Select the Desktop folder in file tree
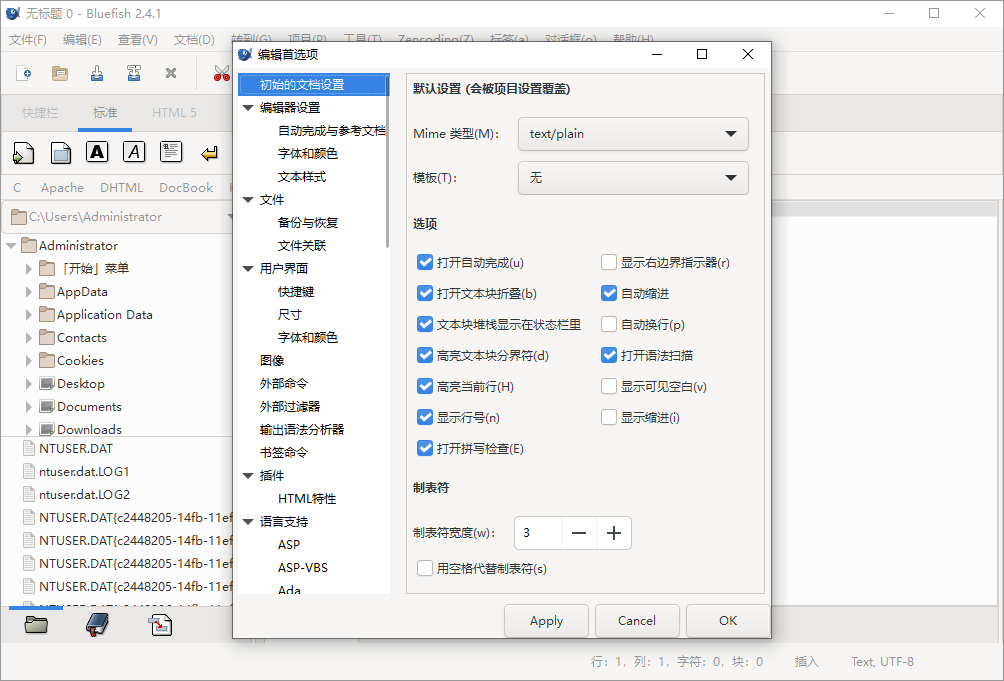 (x=81, y=383)
